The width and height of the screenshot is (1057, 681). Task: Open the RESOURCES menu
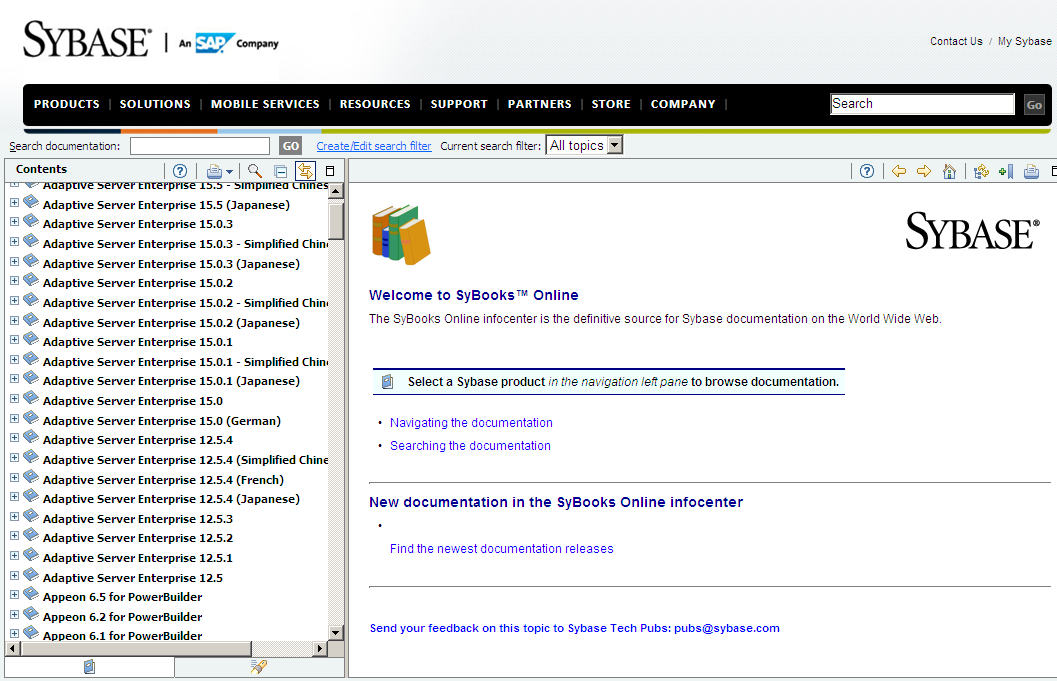pos(375,104)
